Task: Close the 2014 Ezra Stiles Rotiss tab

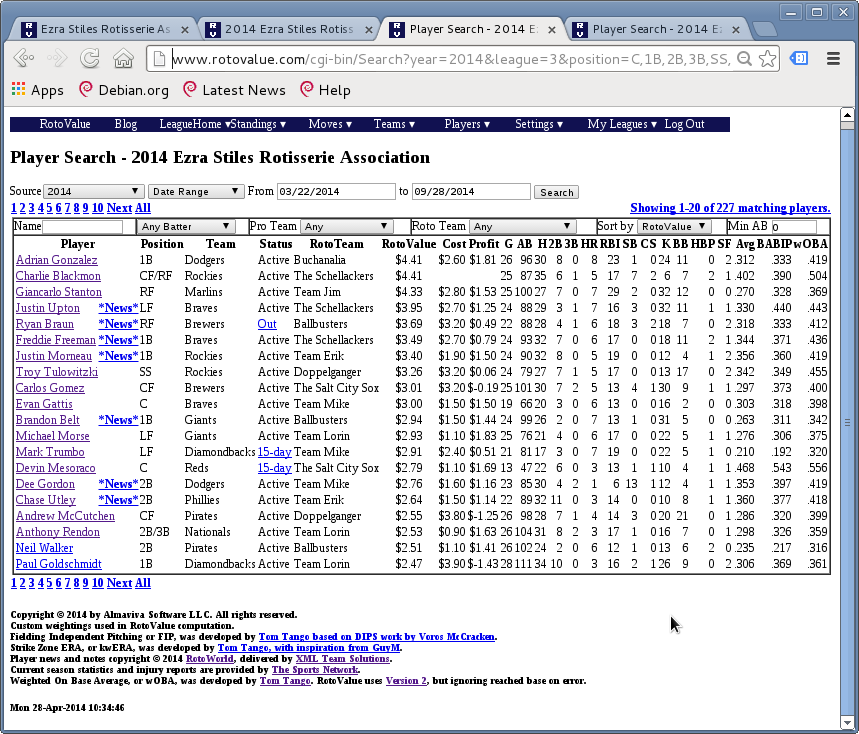Action: [x=369, y=30]
